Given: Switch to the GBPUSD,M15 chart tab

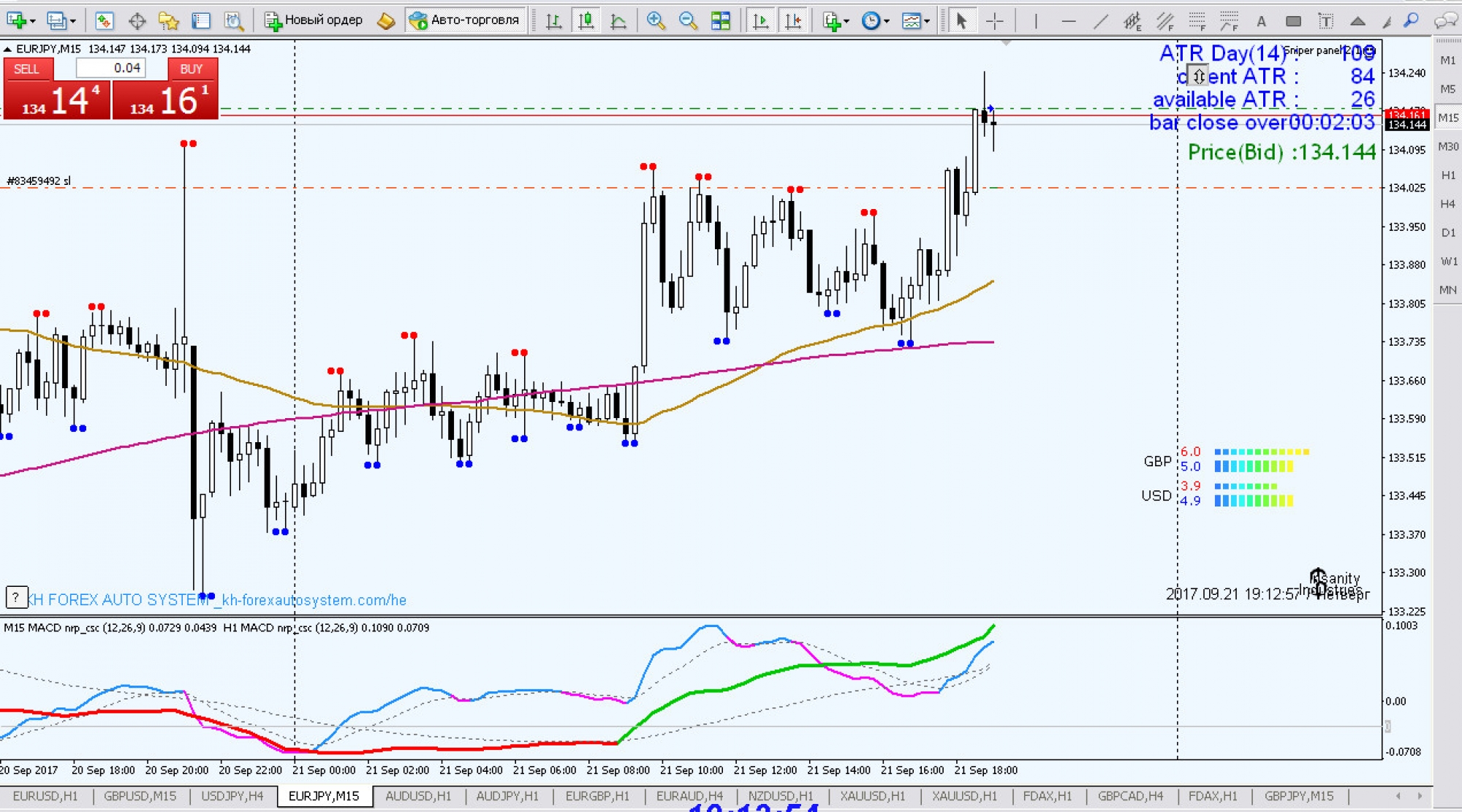Looking at the screenshot, I should click(140, 796).
